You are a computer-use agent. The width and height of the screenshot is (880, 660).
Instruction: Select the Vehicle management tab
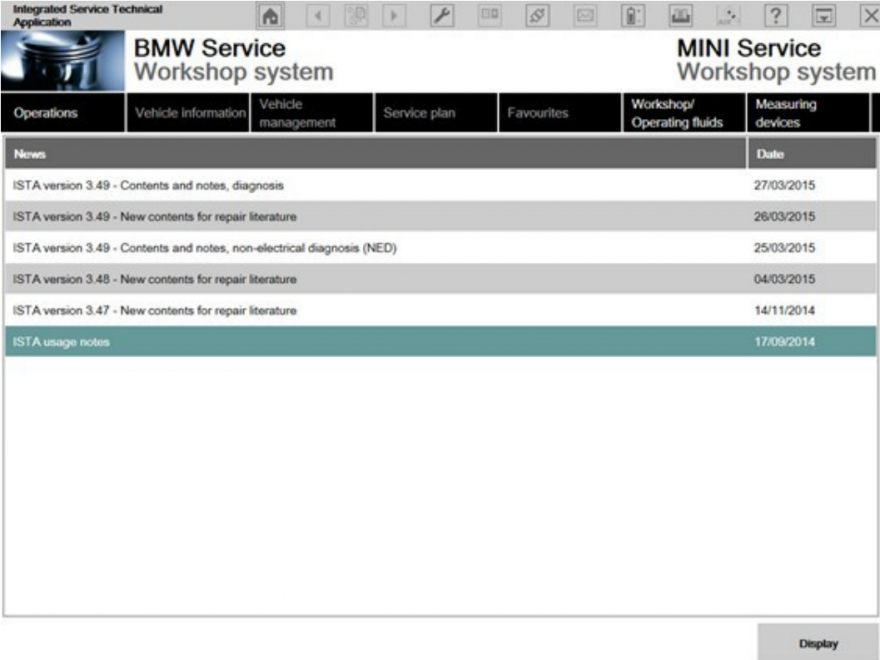point(312,113)
